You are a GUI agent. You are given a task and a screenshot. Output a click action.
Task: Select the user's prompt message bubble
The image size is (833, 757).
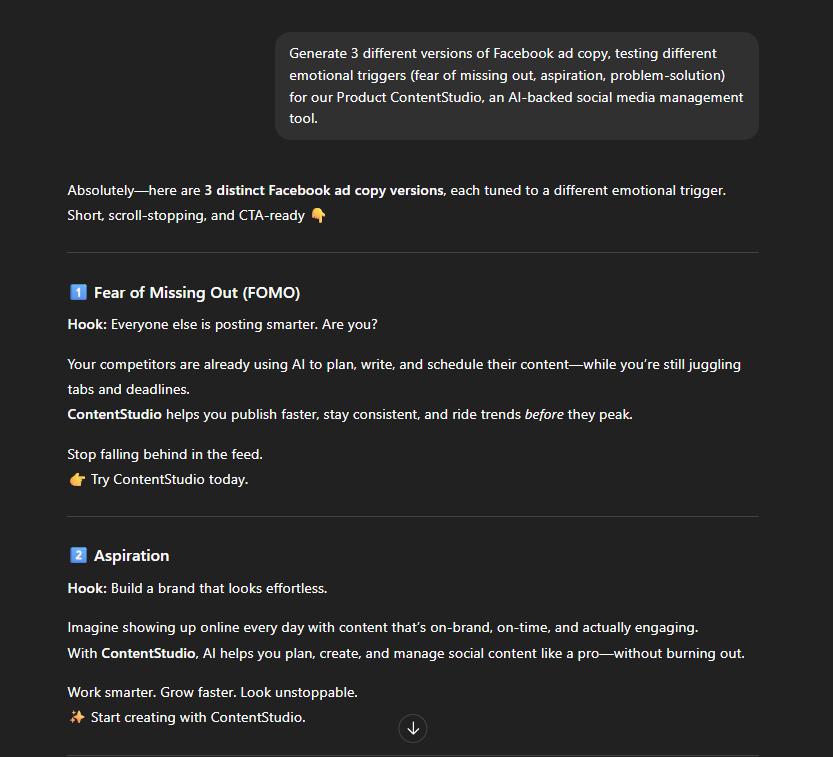pos(516,85)
